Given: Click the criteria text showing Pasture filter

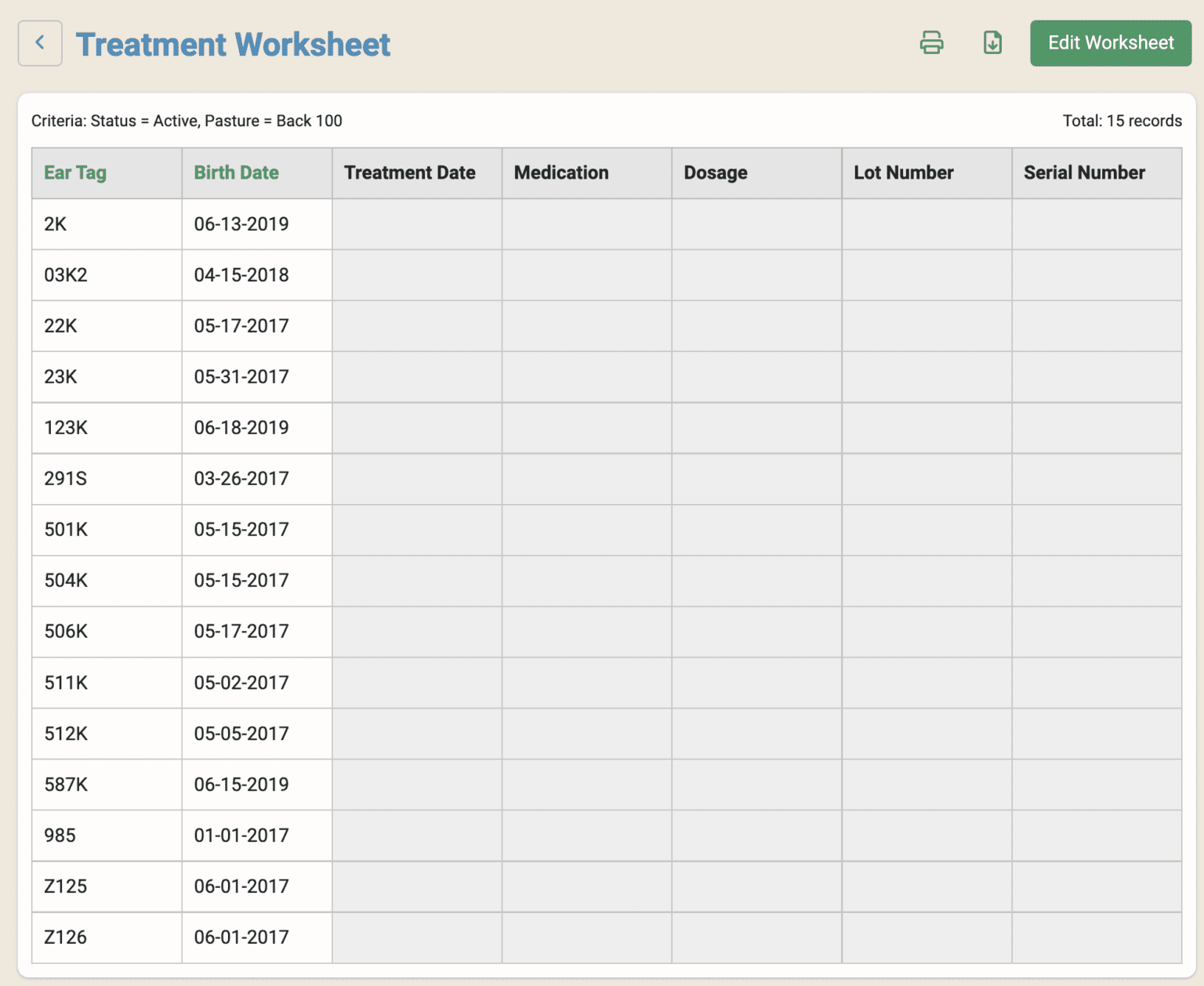Looking at the screenshot, I should (x=187, y=121).
